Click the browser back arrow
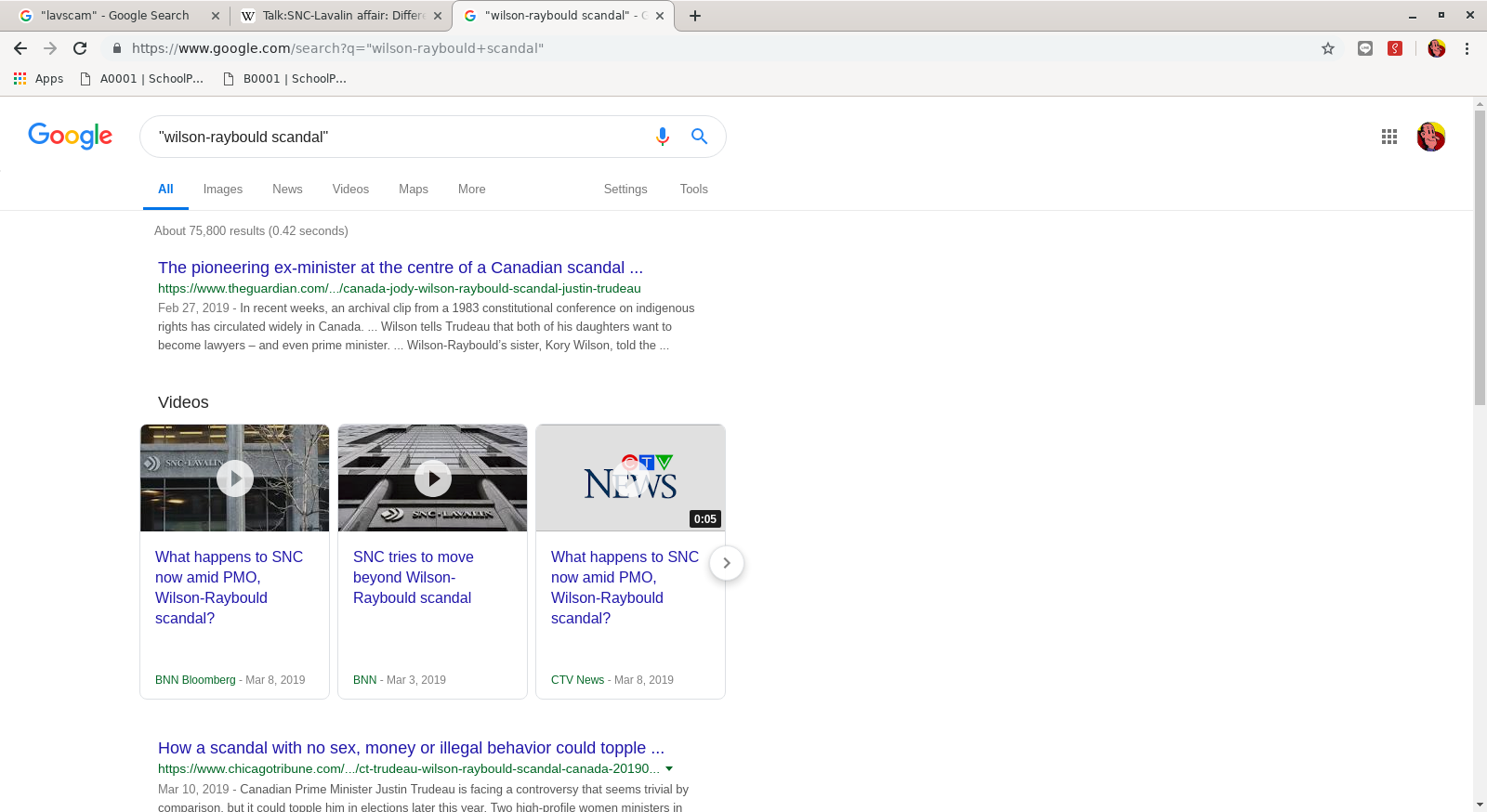Image resolution: width=1487 pixels, height=812 pixels. click(x=20, y=48)
